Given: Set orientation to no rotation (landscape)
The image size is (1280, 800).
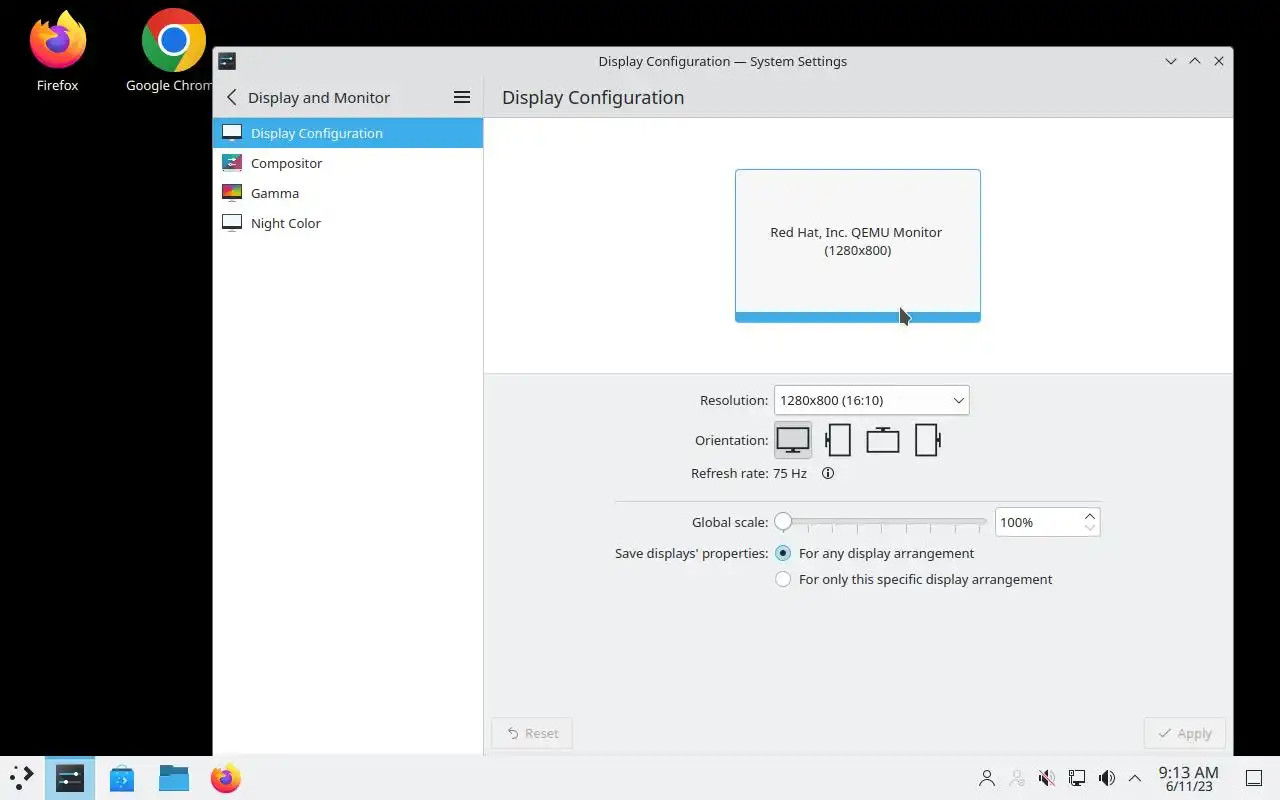Looking at the screenshot, I should point(793,440).
